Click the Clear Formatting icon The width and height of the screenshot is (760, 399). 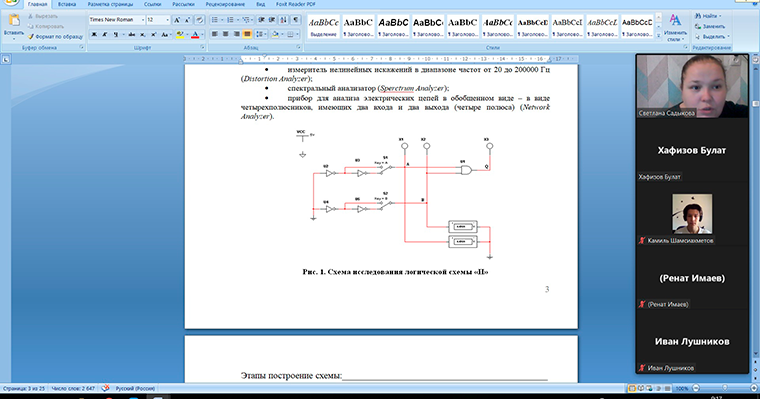tap(199, 20)
